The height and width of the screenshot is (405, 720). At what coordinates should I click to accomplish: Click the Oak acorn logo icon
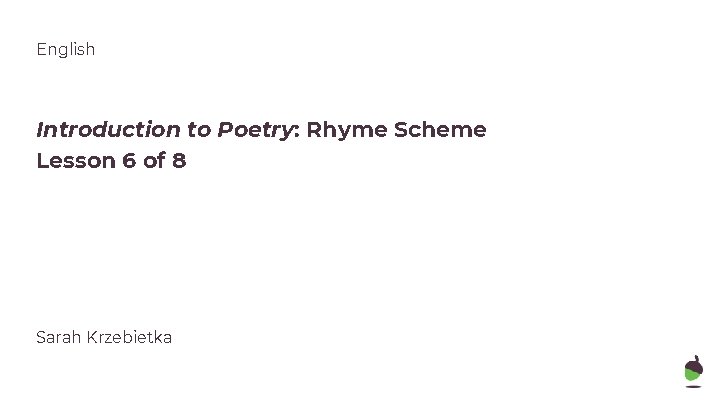(693, 369)
